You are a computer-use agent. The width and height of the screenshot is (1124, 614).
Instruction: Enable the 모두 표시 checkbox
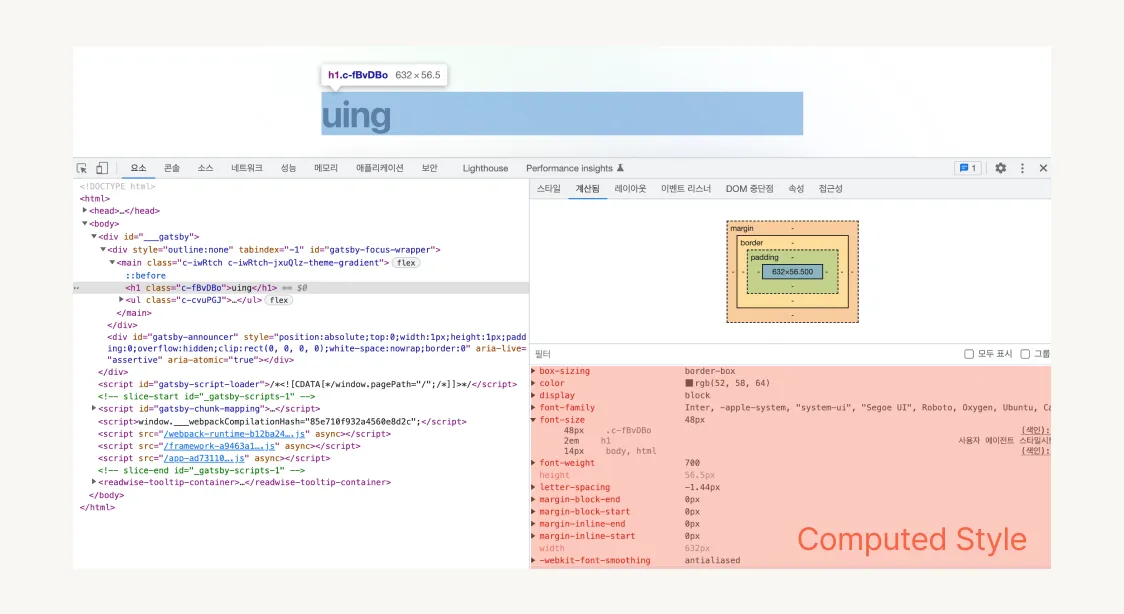point(968,354)
